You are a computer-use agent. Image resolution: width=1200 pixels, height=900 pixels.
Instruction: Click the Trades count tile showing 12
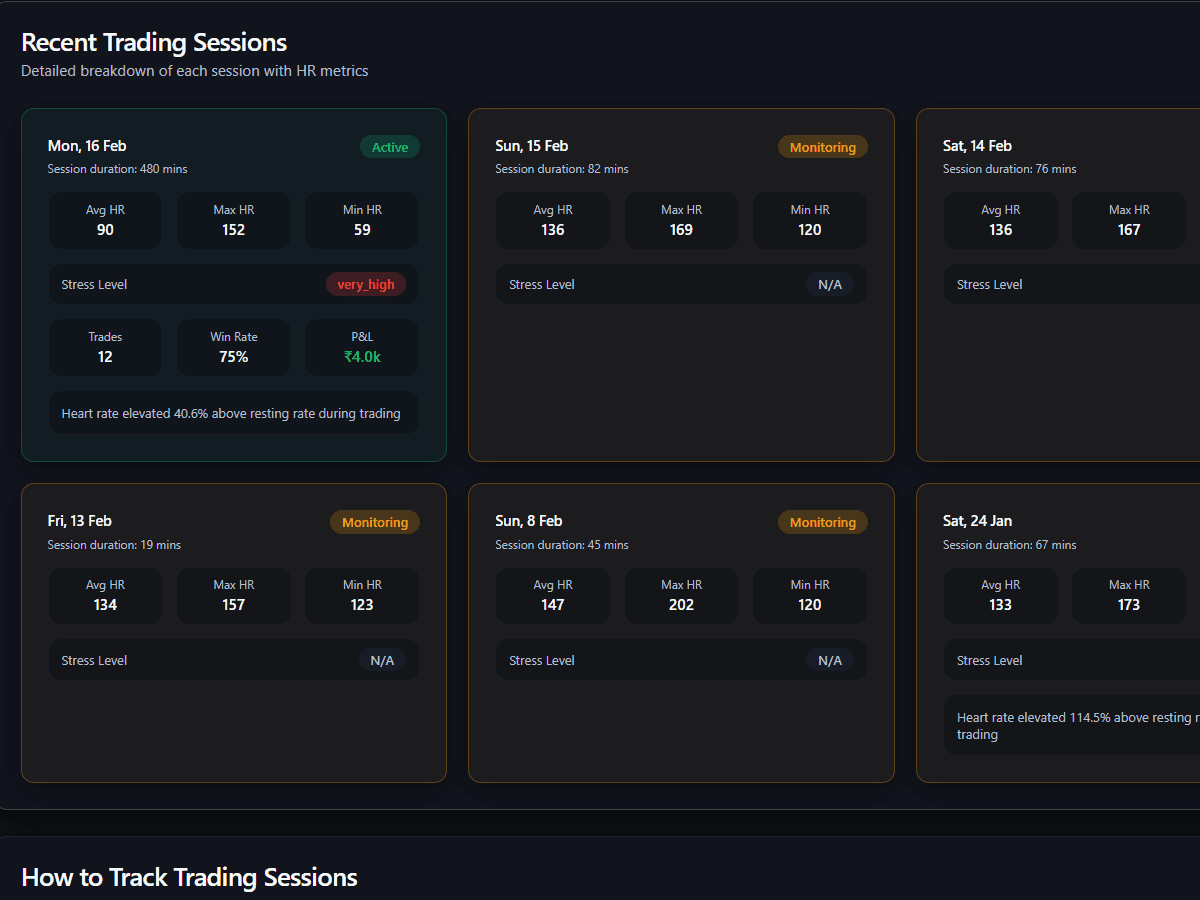(x=105, y=347)
